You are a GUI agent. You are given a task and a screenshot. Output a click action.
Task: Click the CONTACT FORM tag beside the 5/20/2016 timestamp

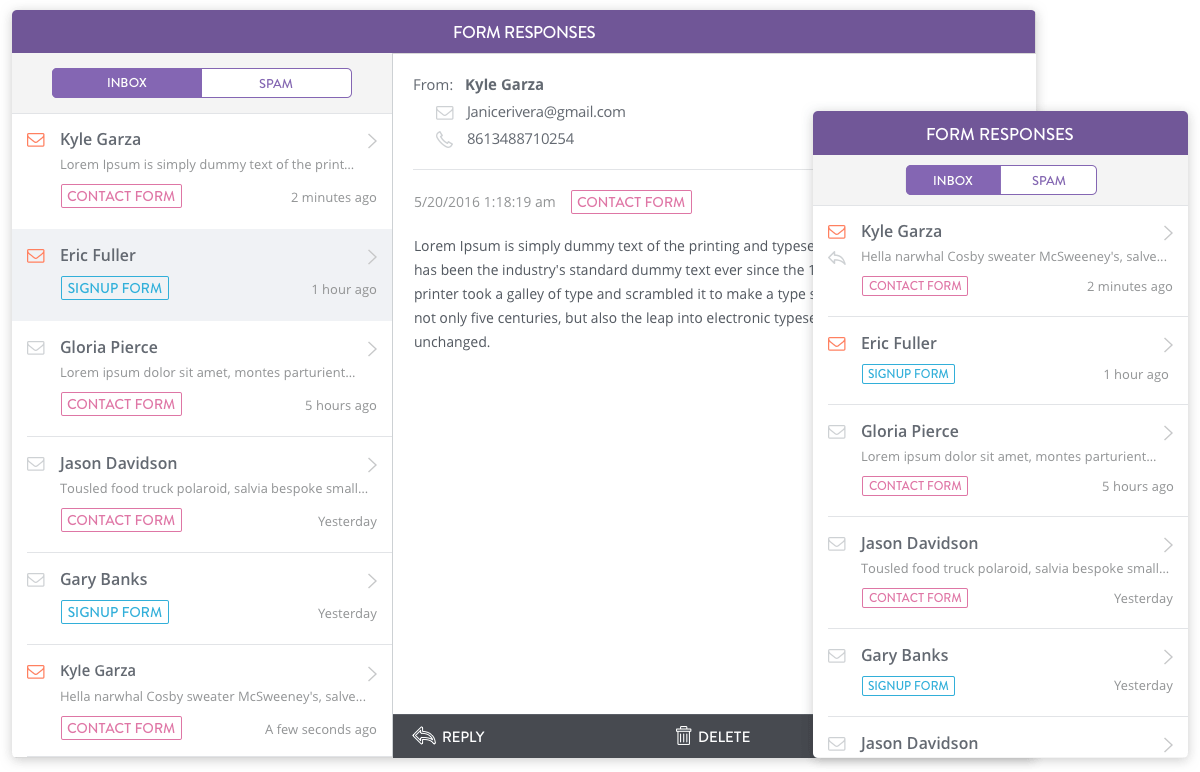[631, 202]
